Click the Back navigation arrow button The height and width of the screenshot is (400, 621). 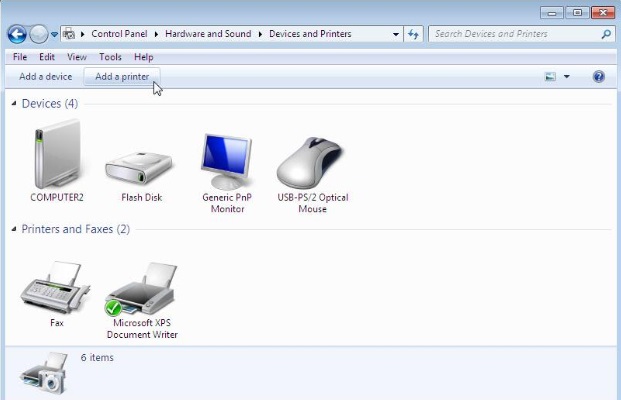point(17,34)
